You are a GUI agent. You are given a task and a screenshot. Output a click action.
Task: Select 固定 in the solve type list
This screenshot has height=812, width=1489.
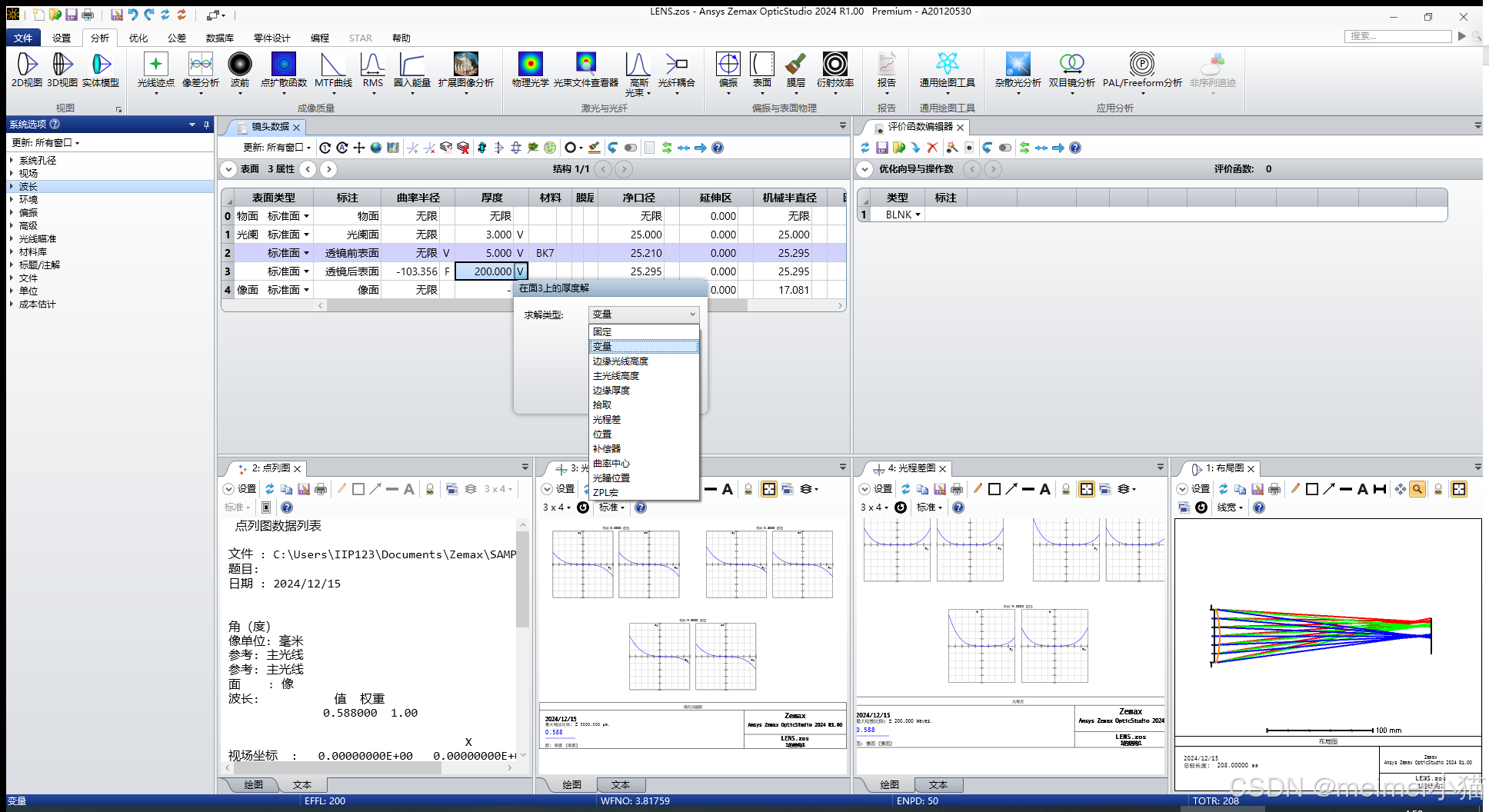(x=644, y=332)
